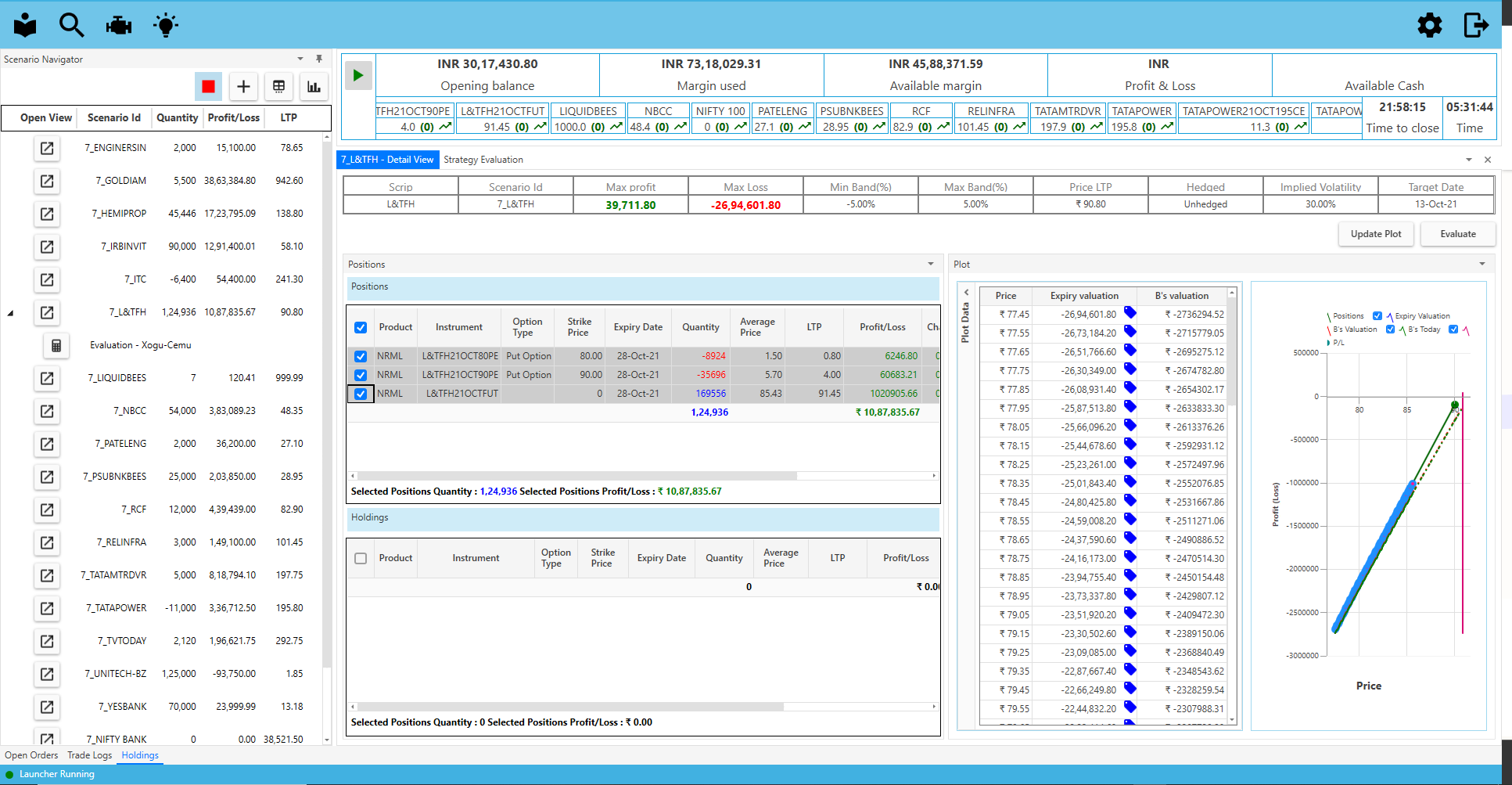This screenshot has width=1512, height=785.
Task: Toggle select-all checkbox in Positions table header
Action: [x=361, y=328]
